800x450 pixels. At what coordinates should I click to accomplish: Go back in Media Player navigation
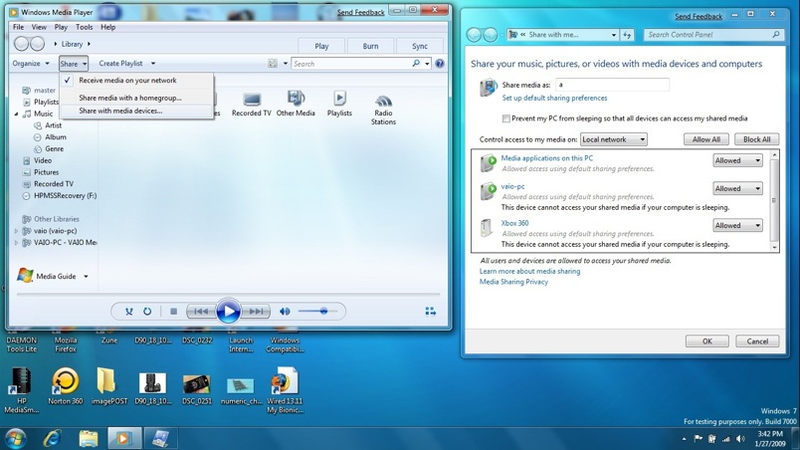21,44
